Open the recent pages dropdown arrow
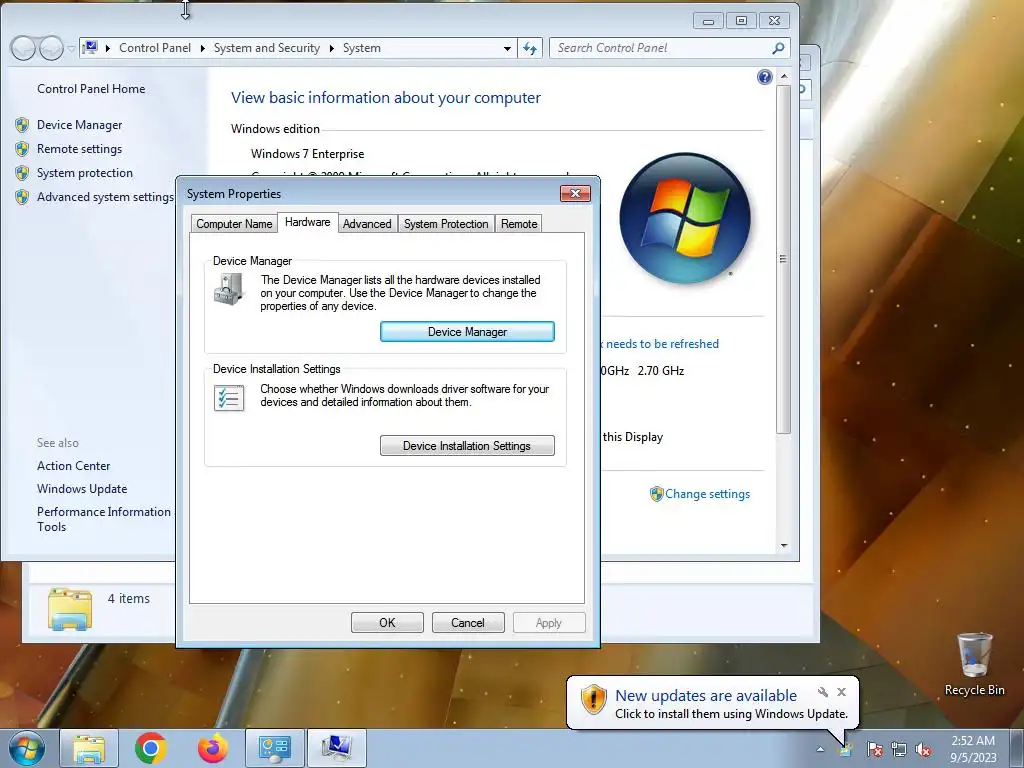Image resolution: width=1024 pixels, height=768 pixels. coord(71,48)
